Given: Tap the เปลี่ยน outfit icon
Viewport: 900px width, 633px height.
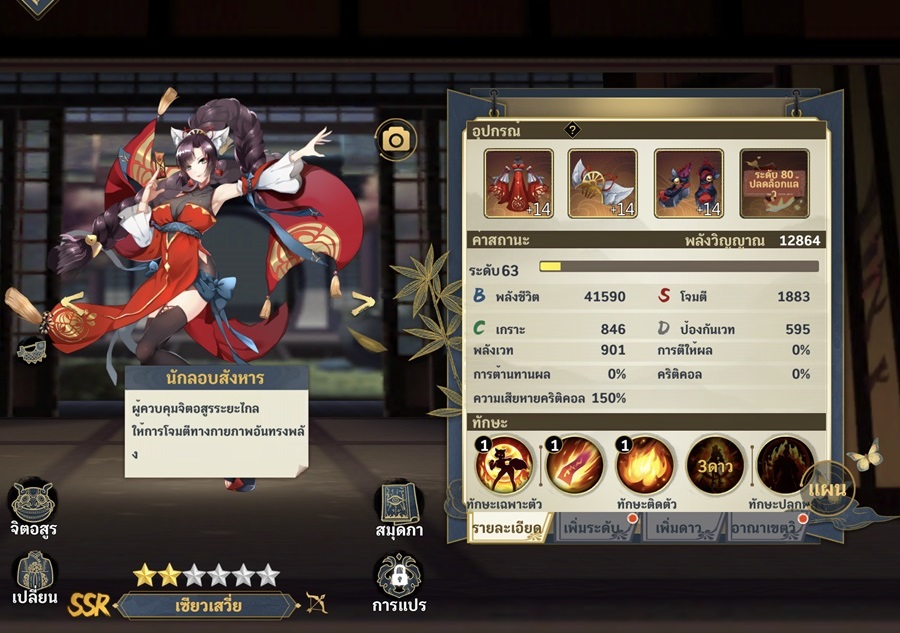Looking at the screenshot, I should tap(34, 579).
